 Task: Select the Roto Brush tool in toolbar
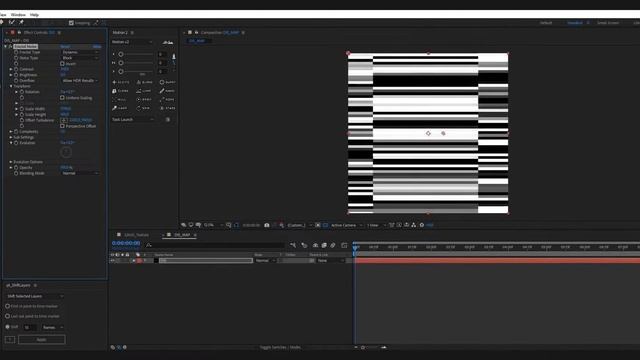[11, 22]
